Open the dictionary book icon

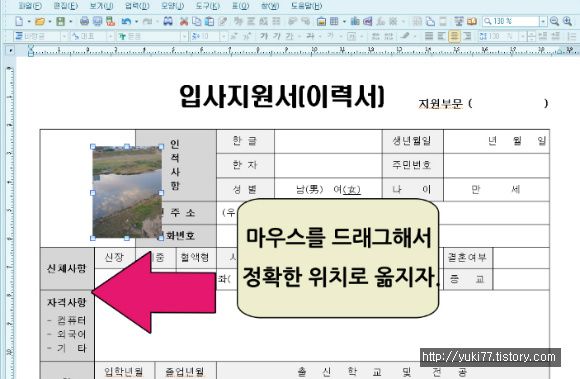click(x=472, y=21)
